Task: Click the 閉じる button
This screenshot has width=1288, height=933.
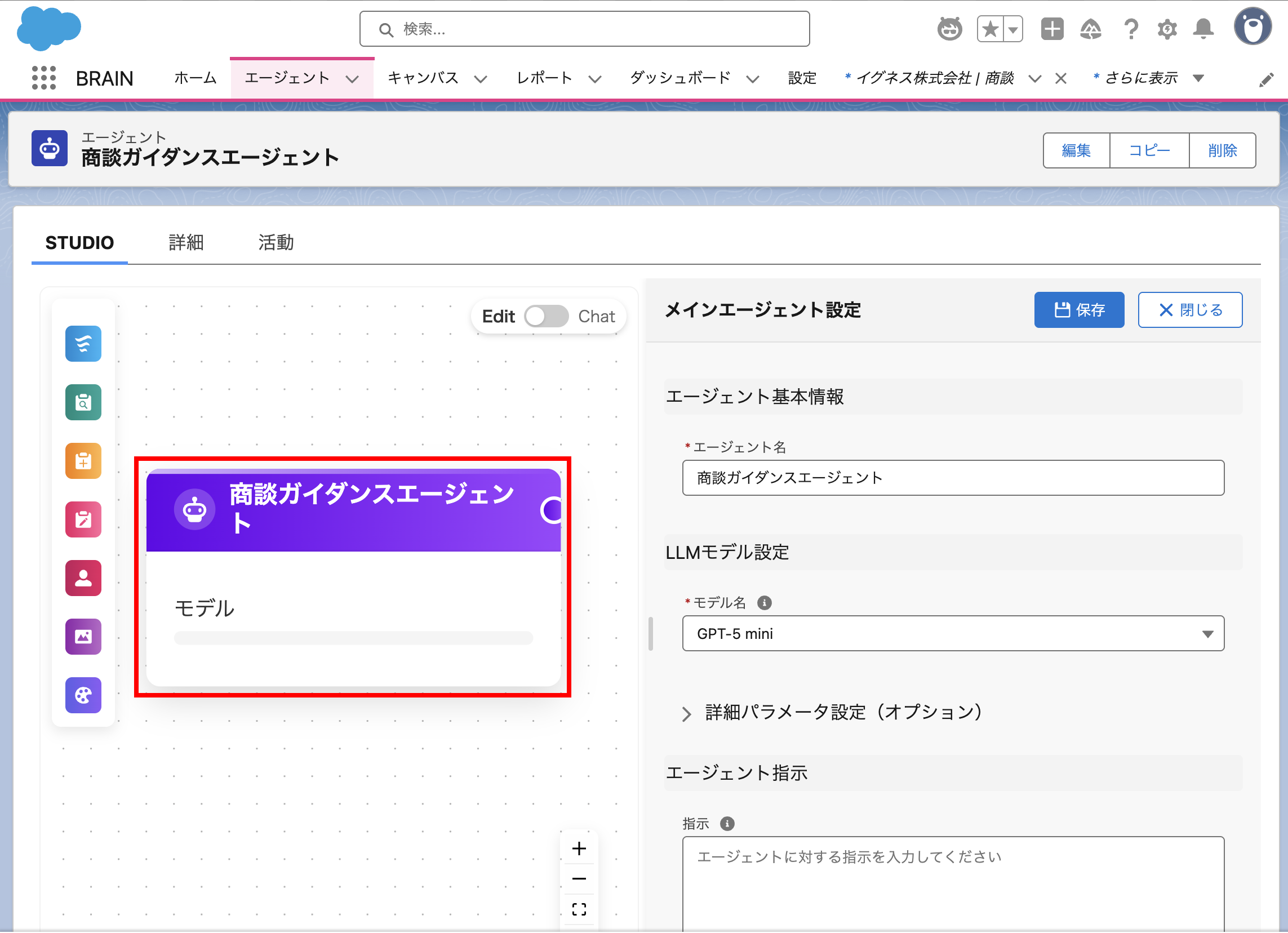Action: click(1190, 310)
